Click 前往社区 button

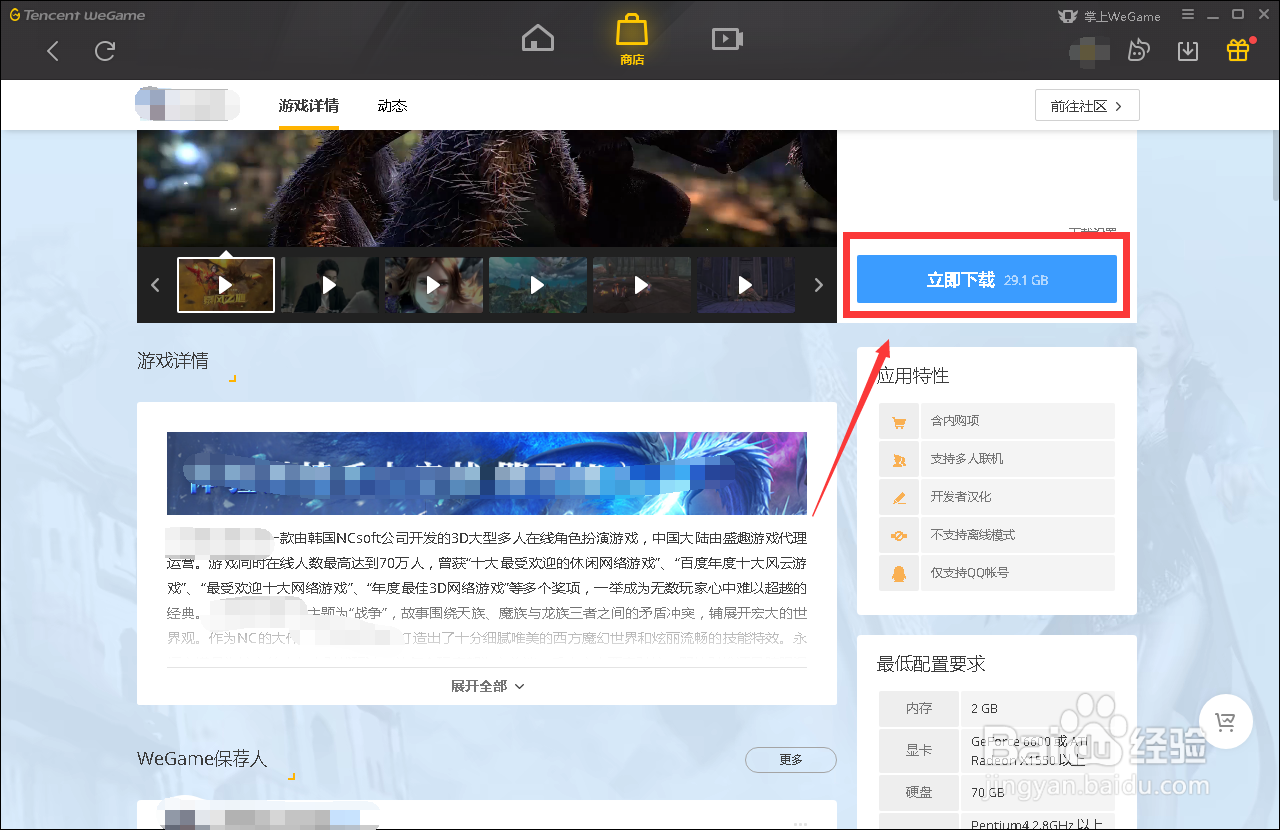(x=1087, y=106)
